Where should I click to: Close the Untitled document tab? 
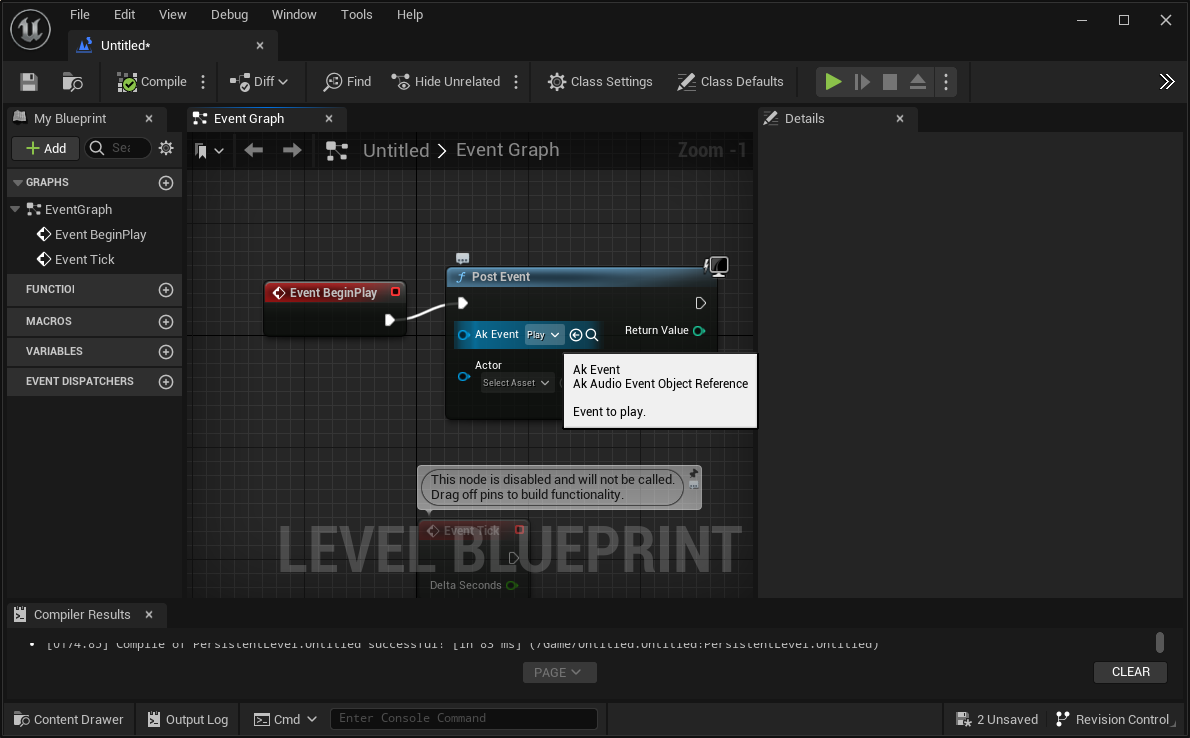260,46
